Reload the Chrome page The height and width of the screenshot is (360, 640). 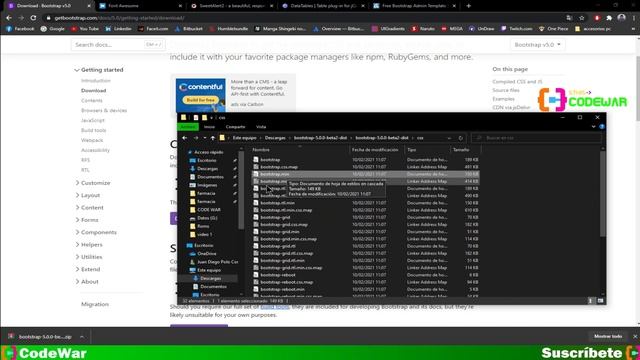click(33, 18)
